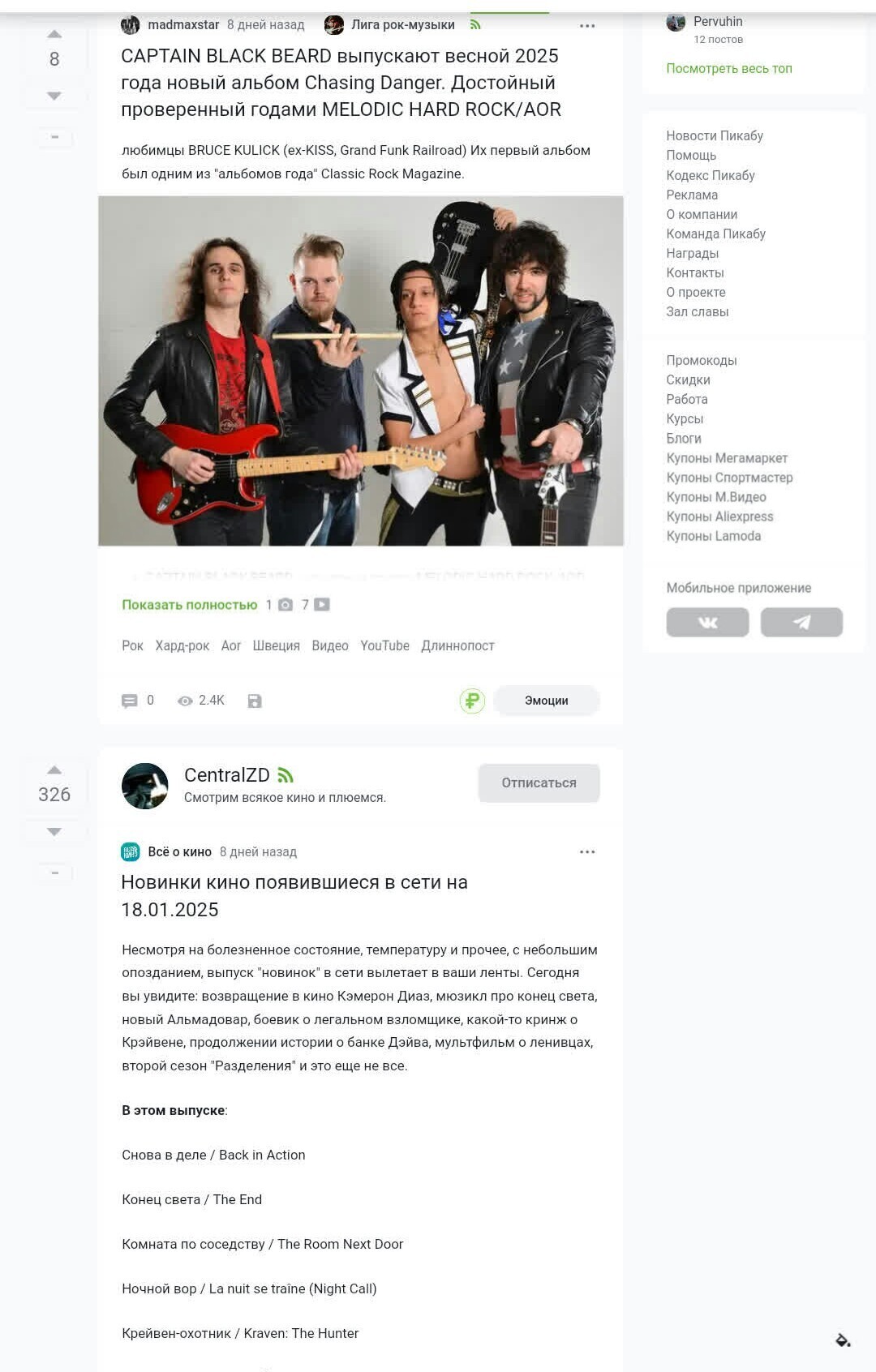Save the Captain Black Beard post with the floppy disk icon
Image resolution: width=876 pixels, height=1372 pixels.
tap(255, 701)
